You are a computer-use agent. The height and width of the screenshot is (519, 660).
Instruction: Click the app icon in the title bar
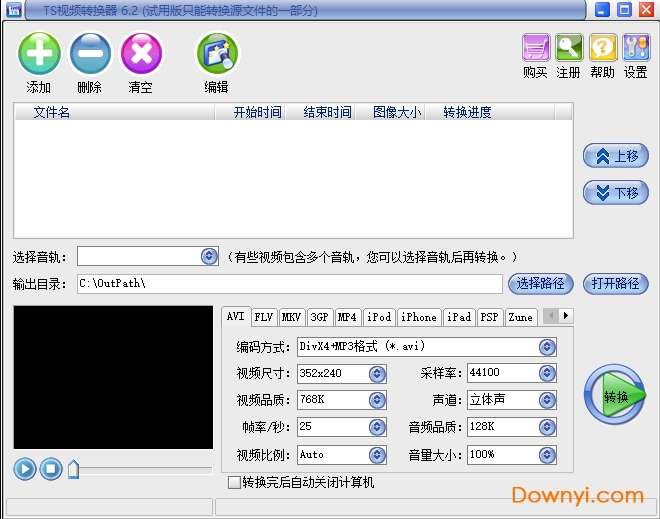(13, 9)
